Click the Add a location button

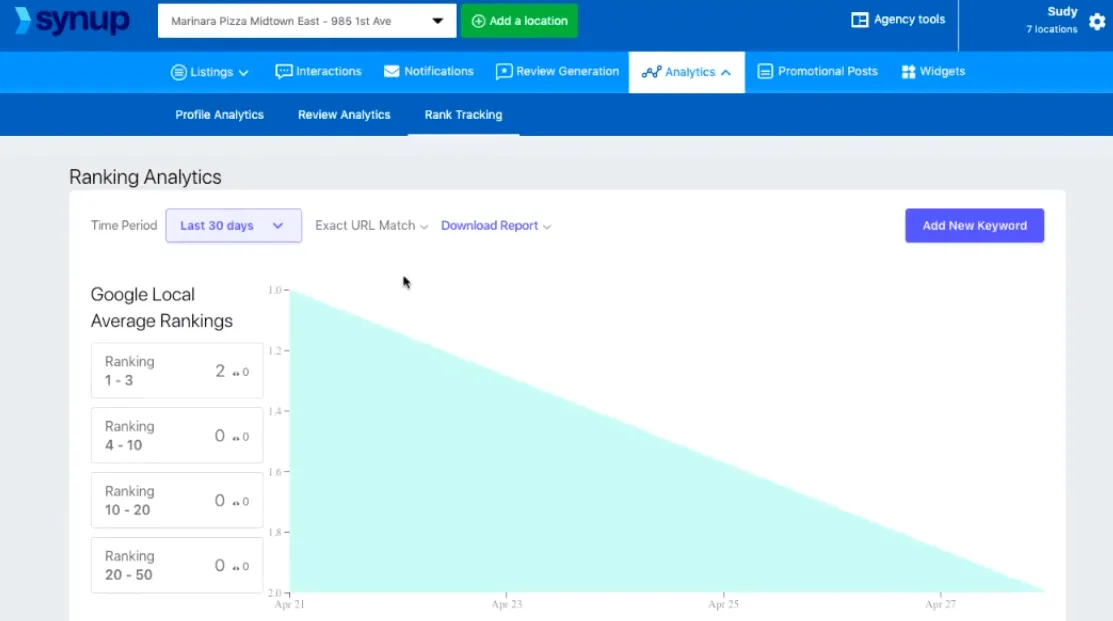(519, 21)
